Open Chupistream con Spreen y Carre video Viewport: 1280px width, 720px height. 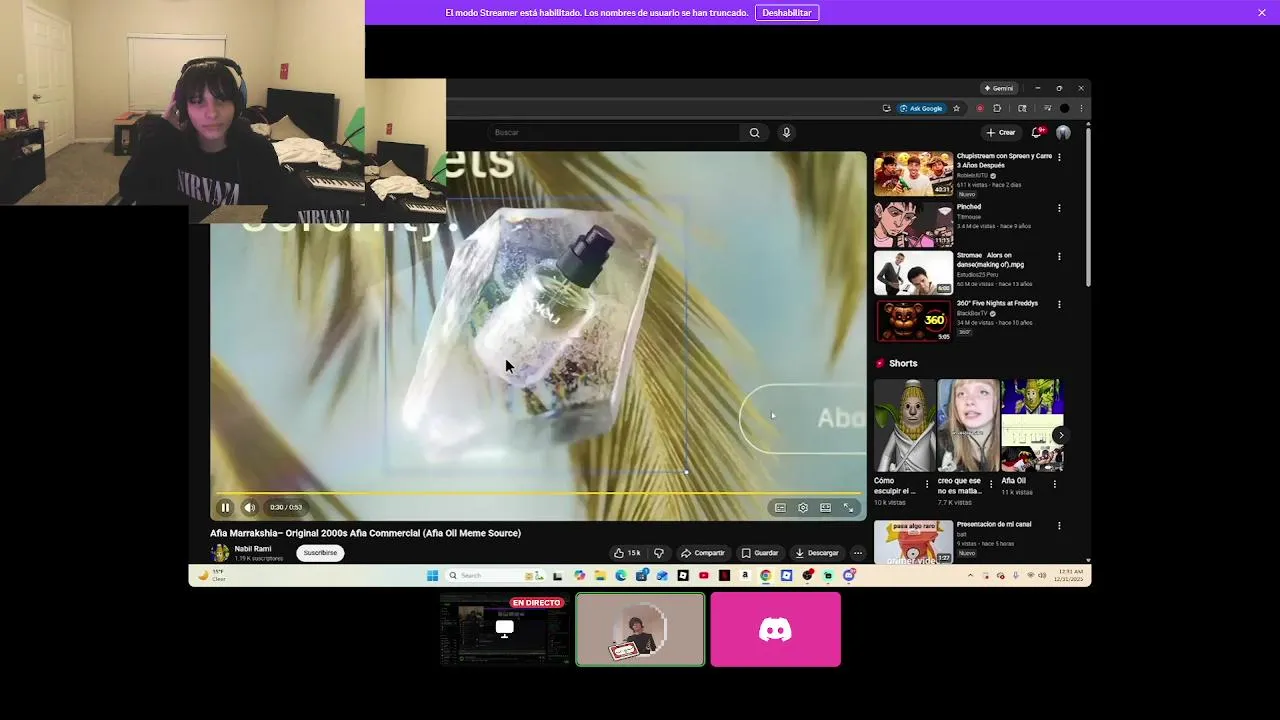click(914, 174)
